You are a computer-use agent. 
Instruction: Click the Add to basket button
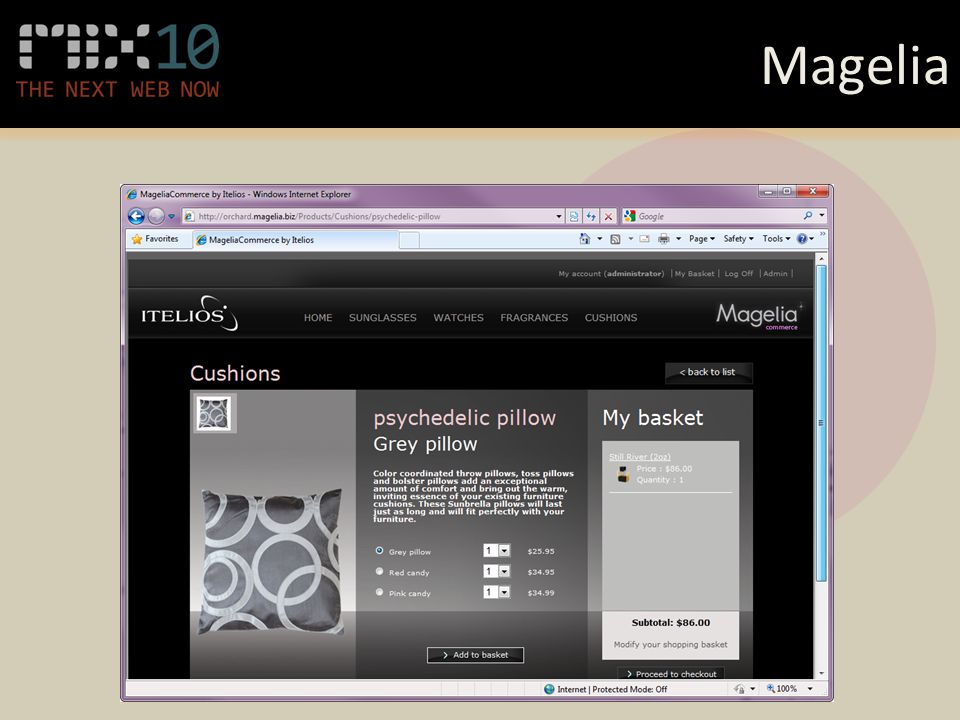(475, 655)
